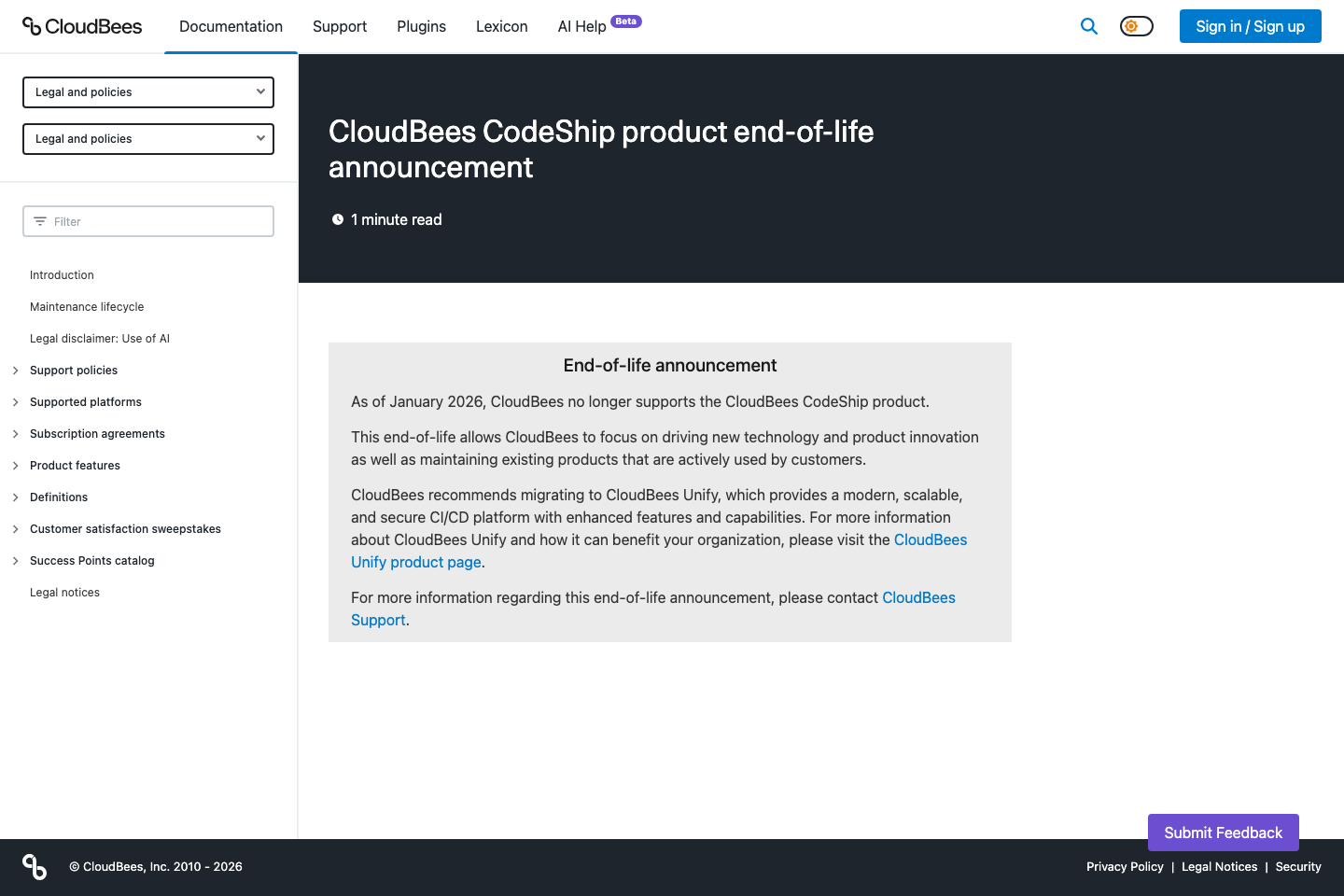1344x896 pixels.
Task: Open the Privacy Policy footer link
Action: [x=1125, y=866]
